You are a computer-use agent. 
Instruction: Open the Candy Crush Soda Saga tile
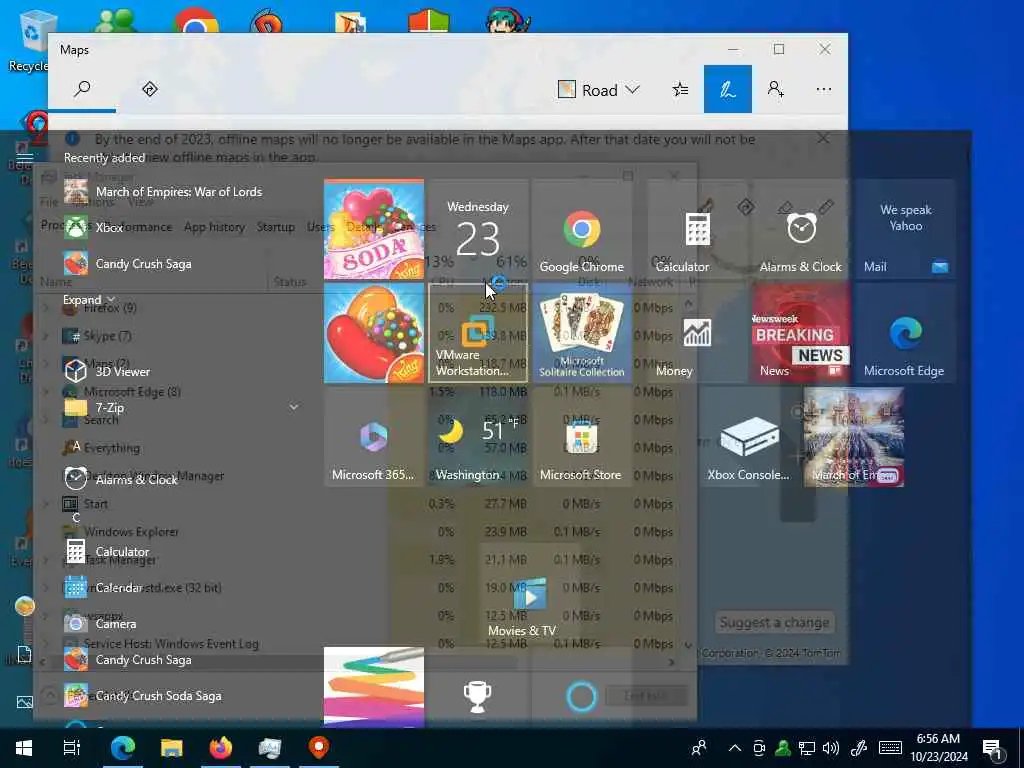point(374,229)
